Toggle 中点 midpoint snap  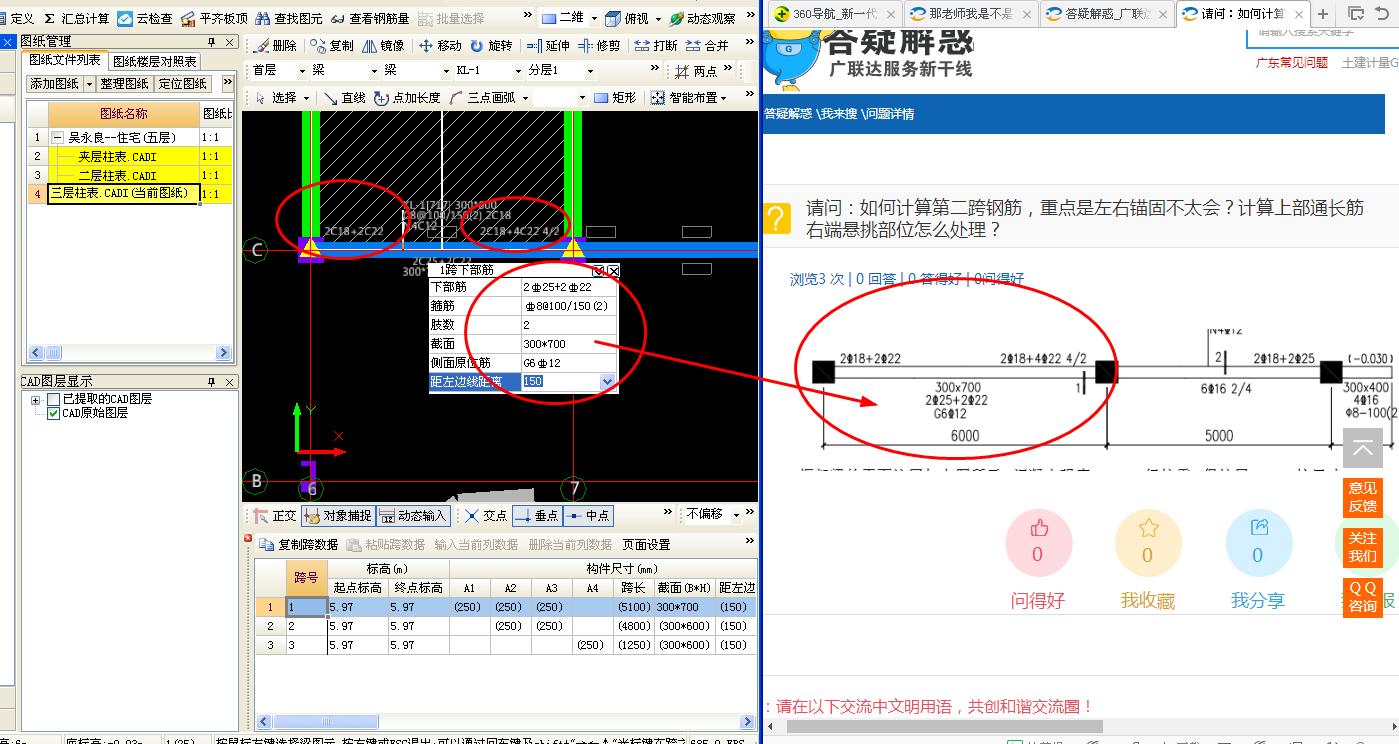pos(587,516)
